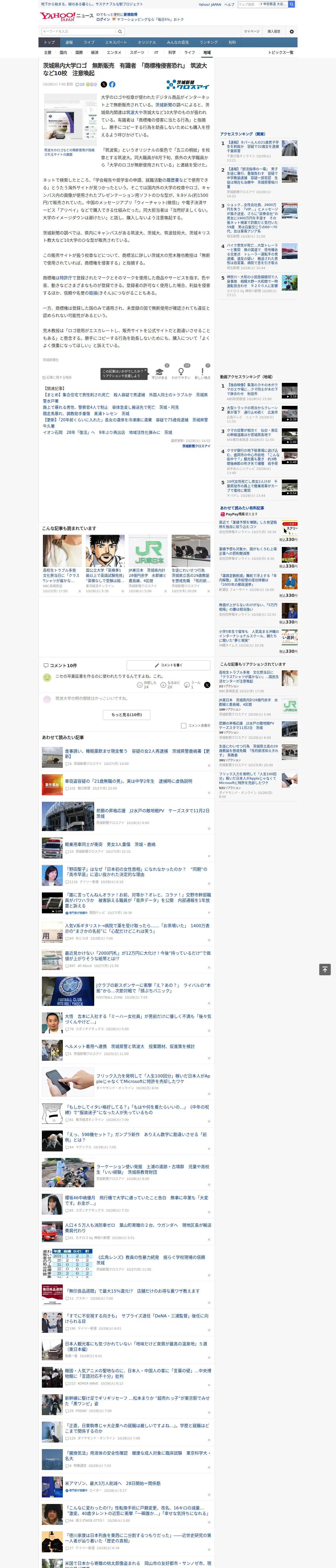336x1568 pixels.
Task: Select the トップ tab
Action: tap(49, 43)
